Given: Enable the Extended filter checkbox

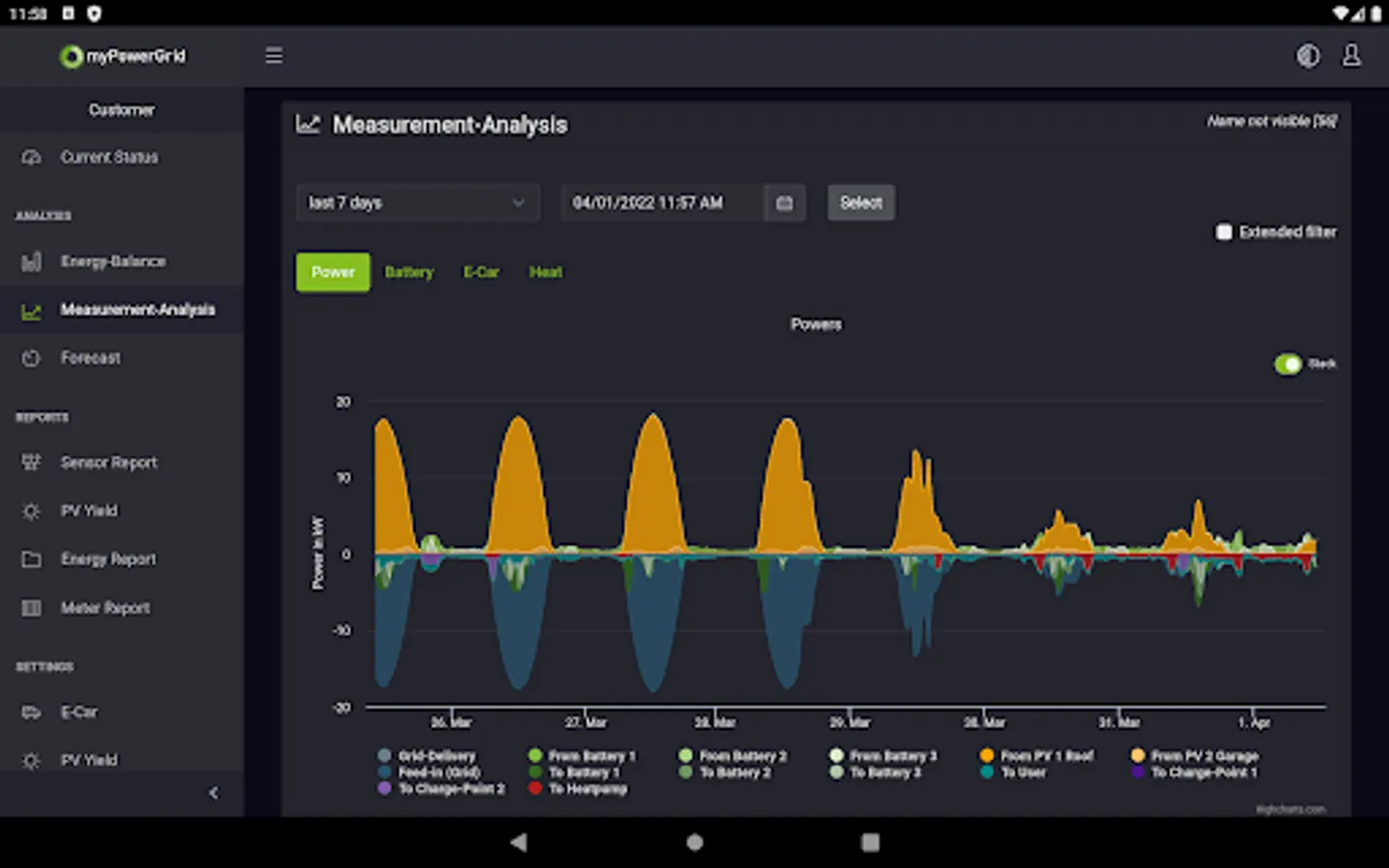Looking at the screenshot, I should pos(1224,232).
